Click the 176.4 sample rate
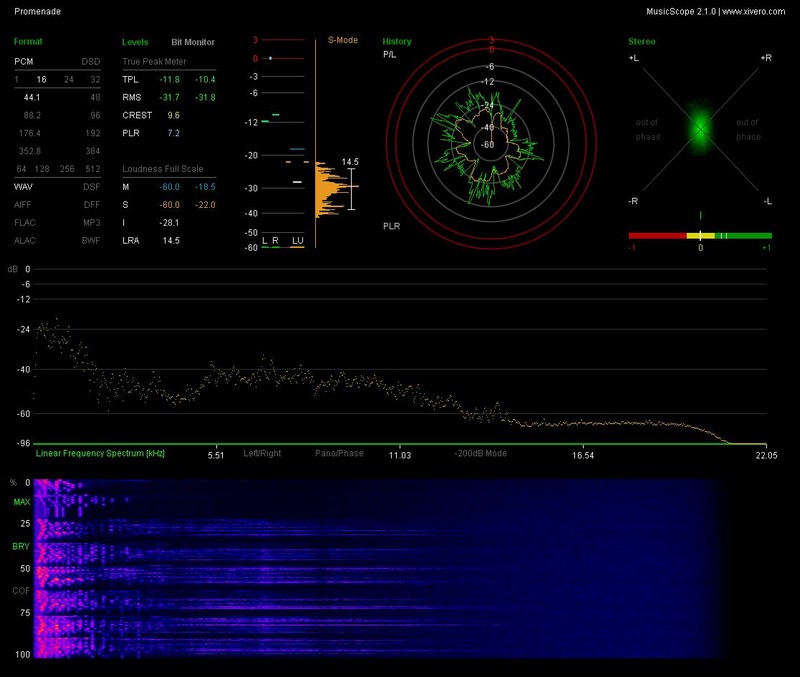 30,133
